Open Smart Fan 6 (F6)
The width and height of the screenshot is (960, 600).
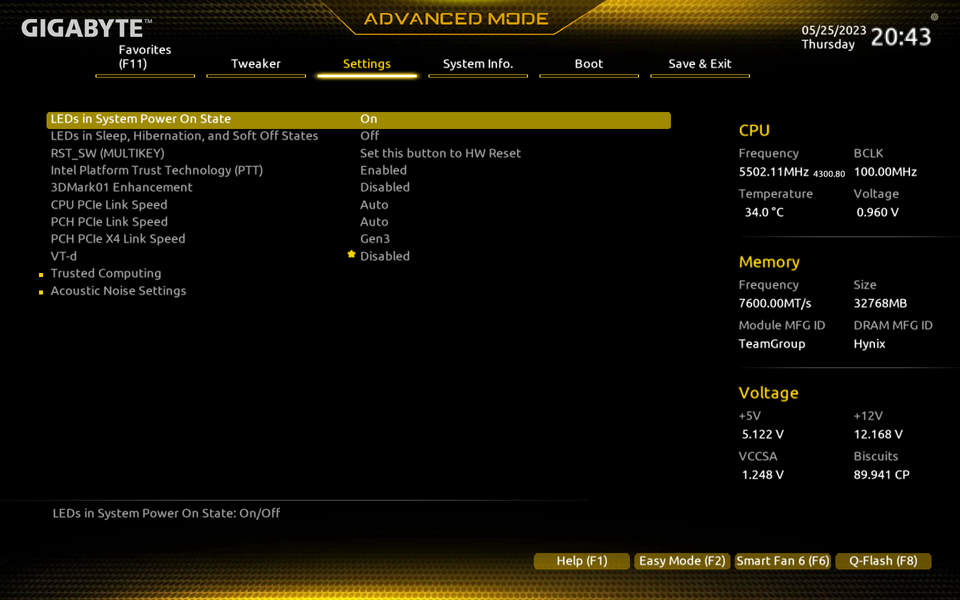782,561
